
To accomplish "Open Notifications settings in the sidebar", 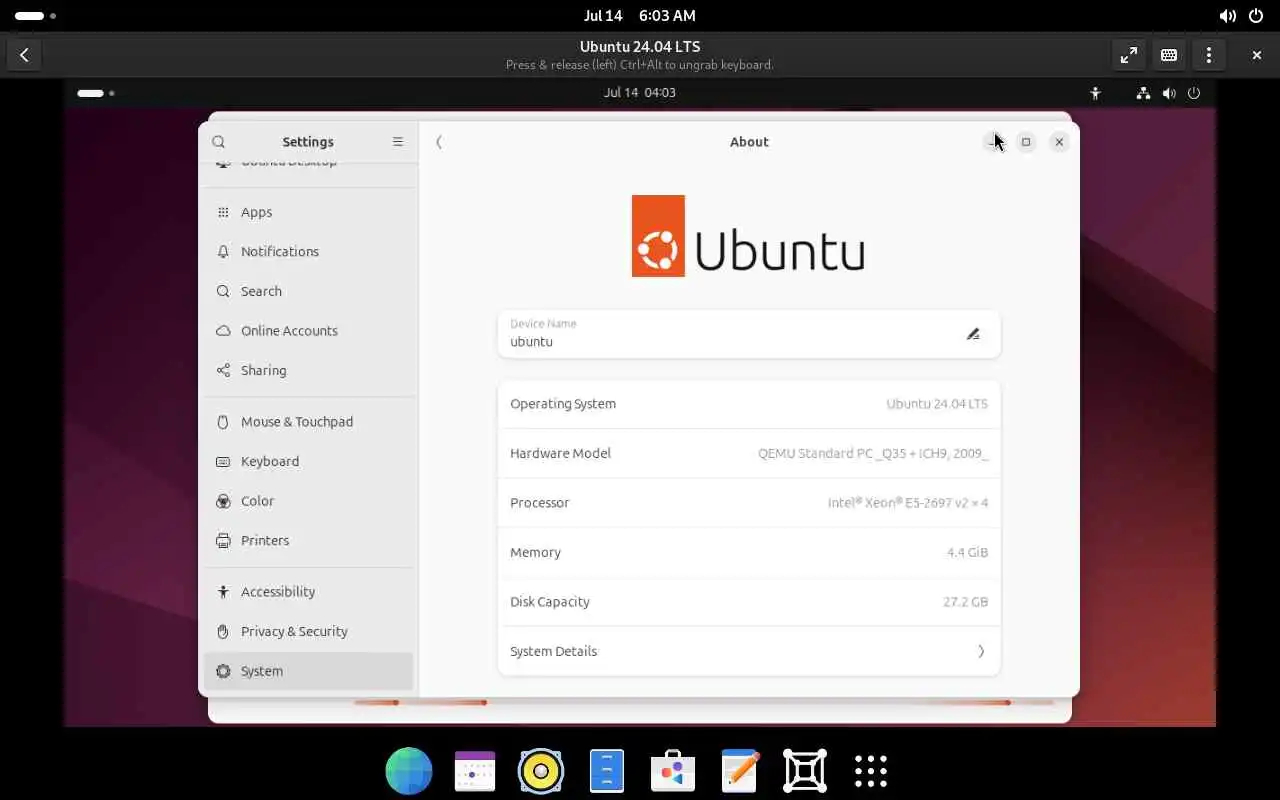I will point(308,251).
